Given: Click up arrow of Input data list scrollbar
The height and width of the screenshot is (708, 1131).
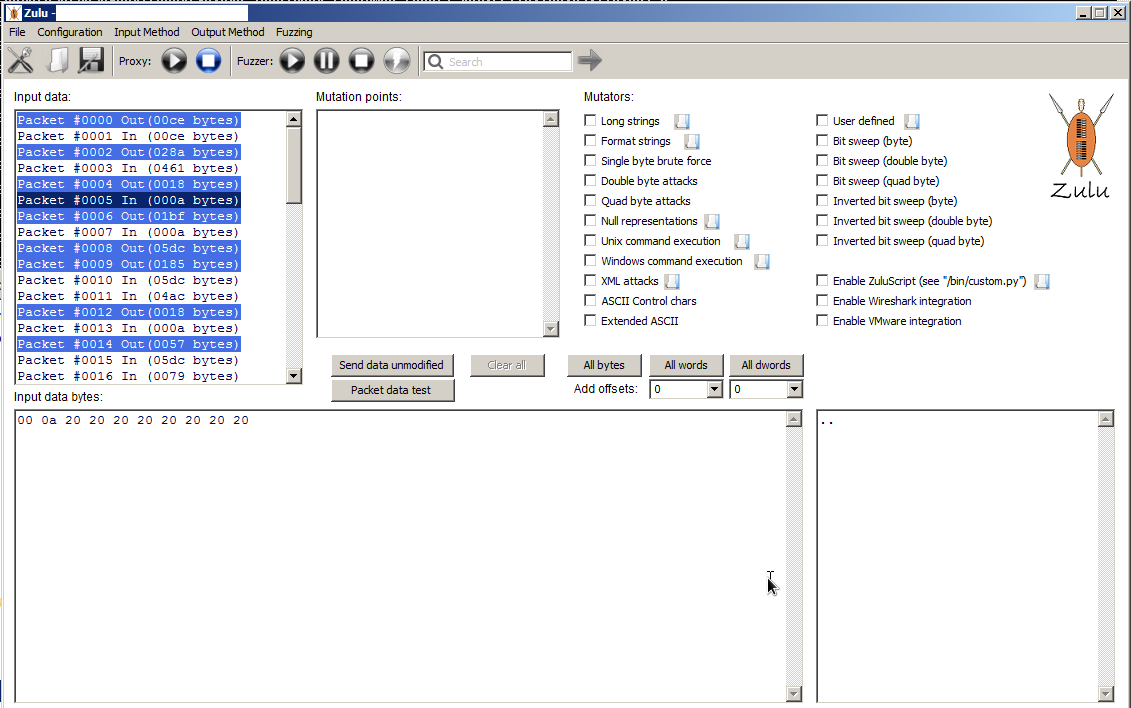Looking at the screenshot, I should (x=294, y=119).
